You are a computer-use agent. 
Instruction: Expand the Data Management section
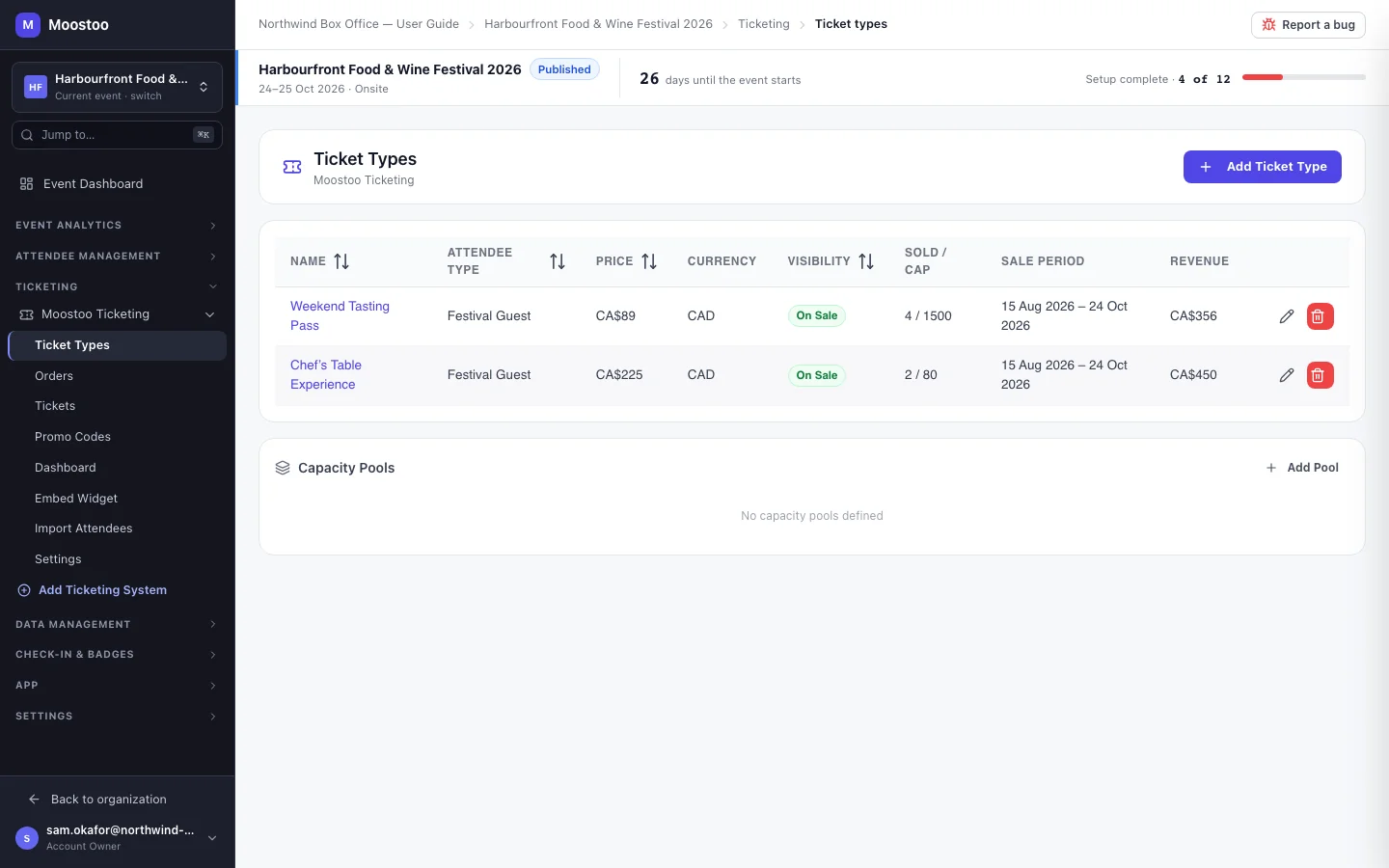[117, 625]
